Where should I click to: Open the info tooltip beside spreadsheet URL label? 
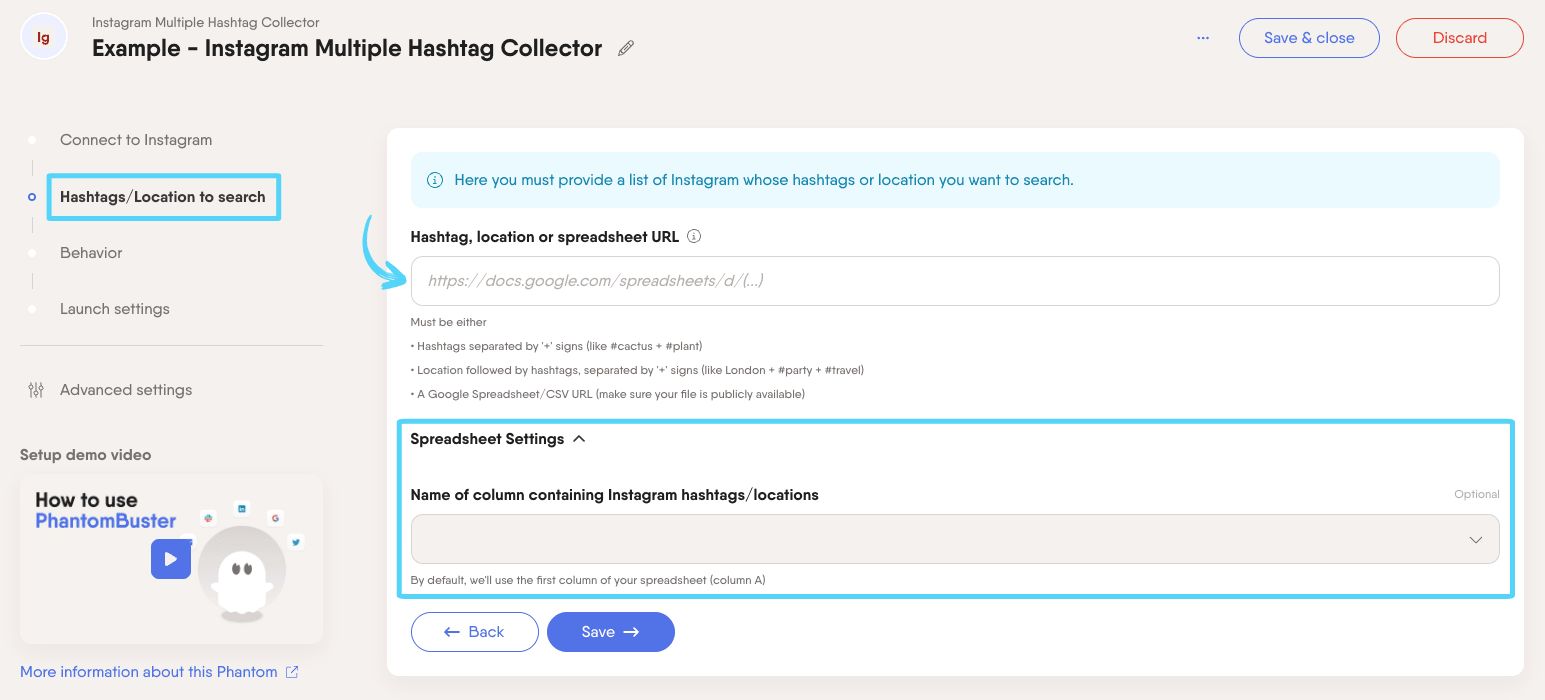pyautogui.click(x=694, y=237)
